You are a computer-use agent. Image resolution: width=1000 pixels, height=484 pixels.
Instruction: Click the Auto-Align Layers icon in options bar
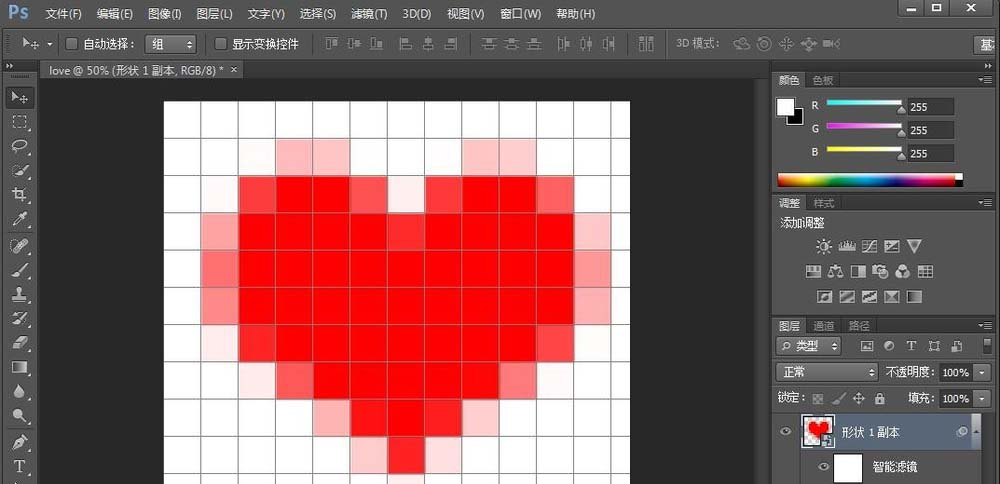coord(646,43)
